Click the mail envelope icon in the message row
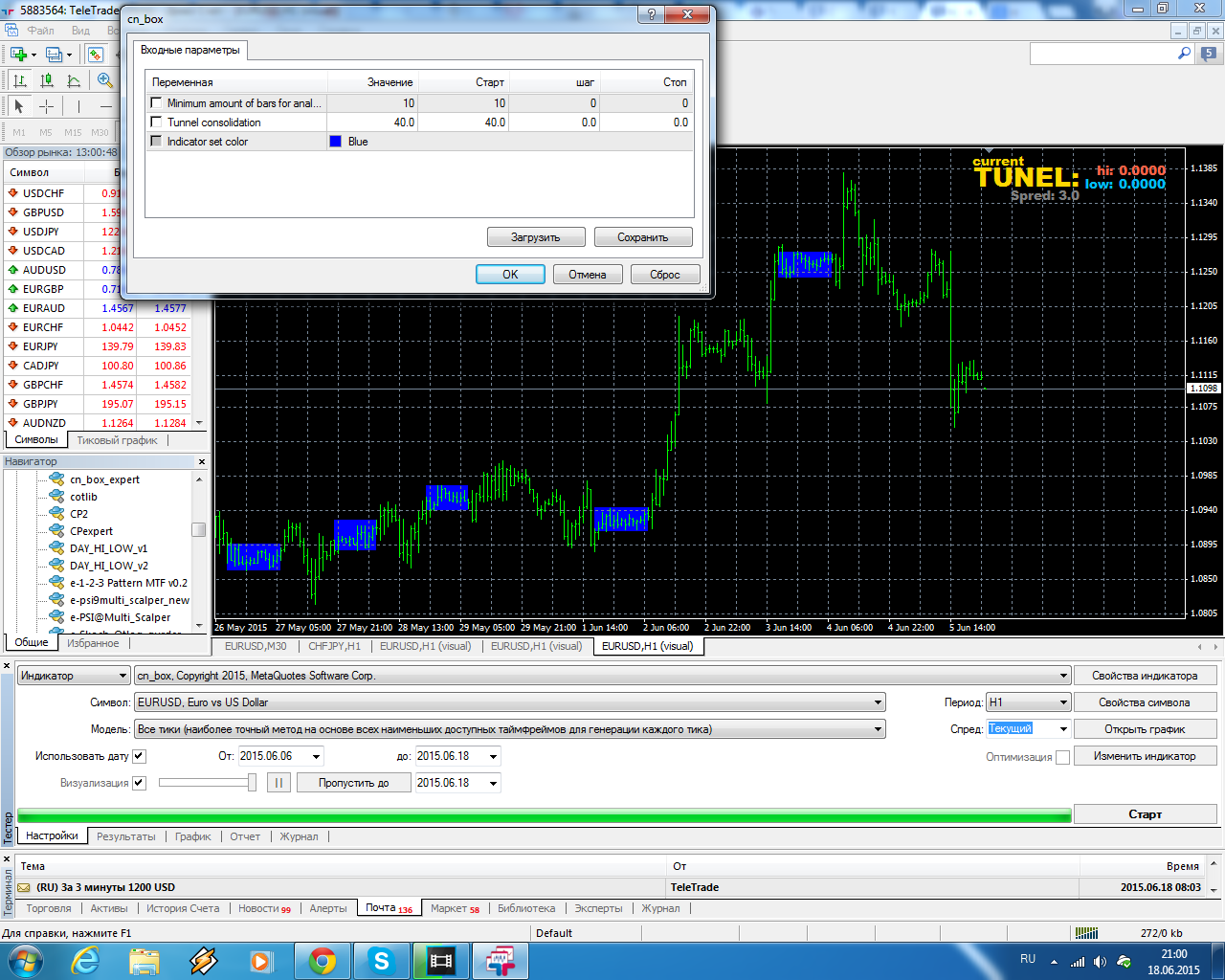Viewport: 1225px width, 980px height. [24, 887]
